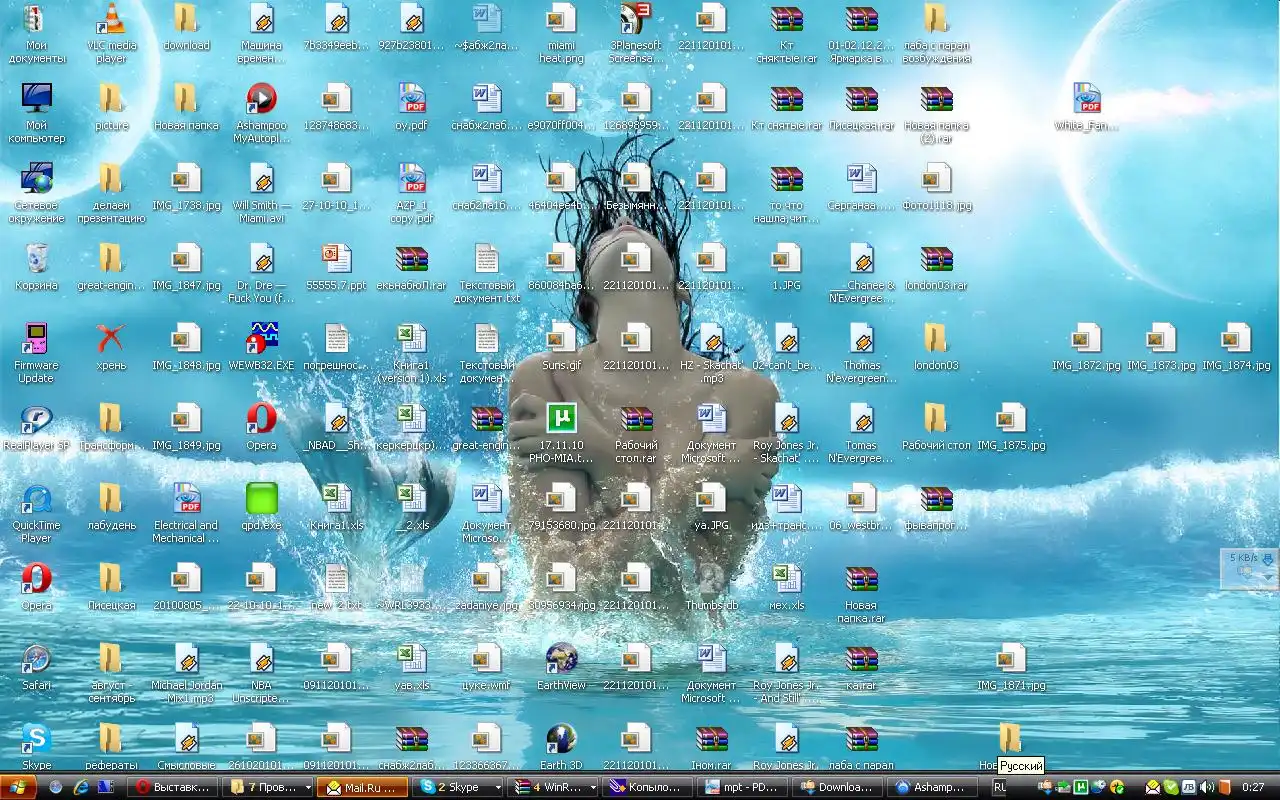
Task: Open the Корзина recycle bin icon
Action: [x=37, y=259]
